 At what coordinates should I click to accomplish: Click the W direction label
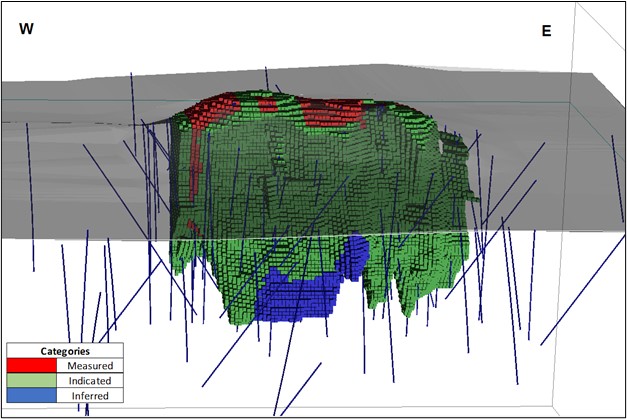pyautogui.click(x=27, y=29)
